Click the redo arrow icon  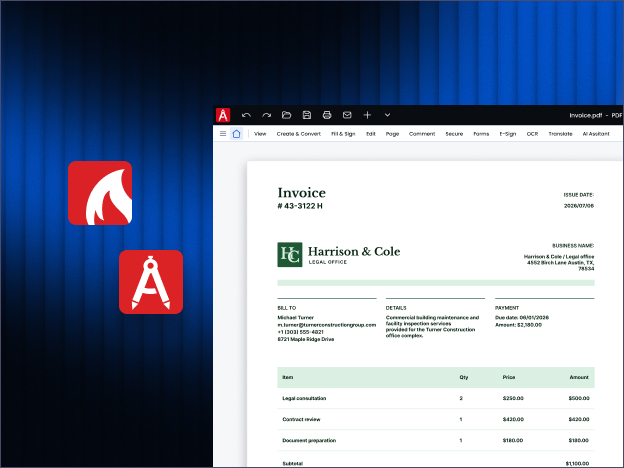(266, 115)
